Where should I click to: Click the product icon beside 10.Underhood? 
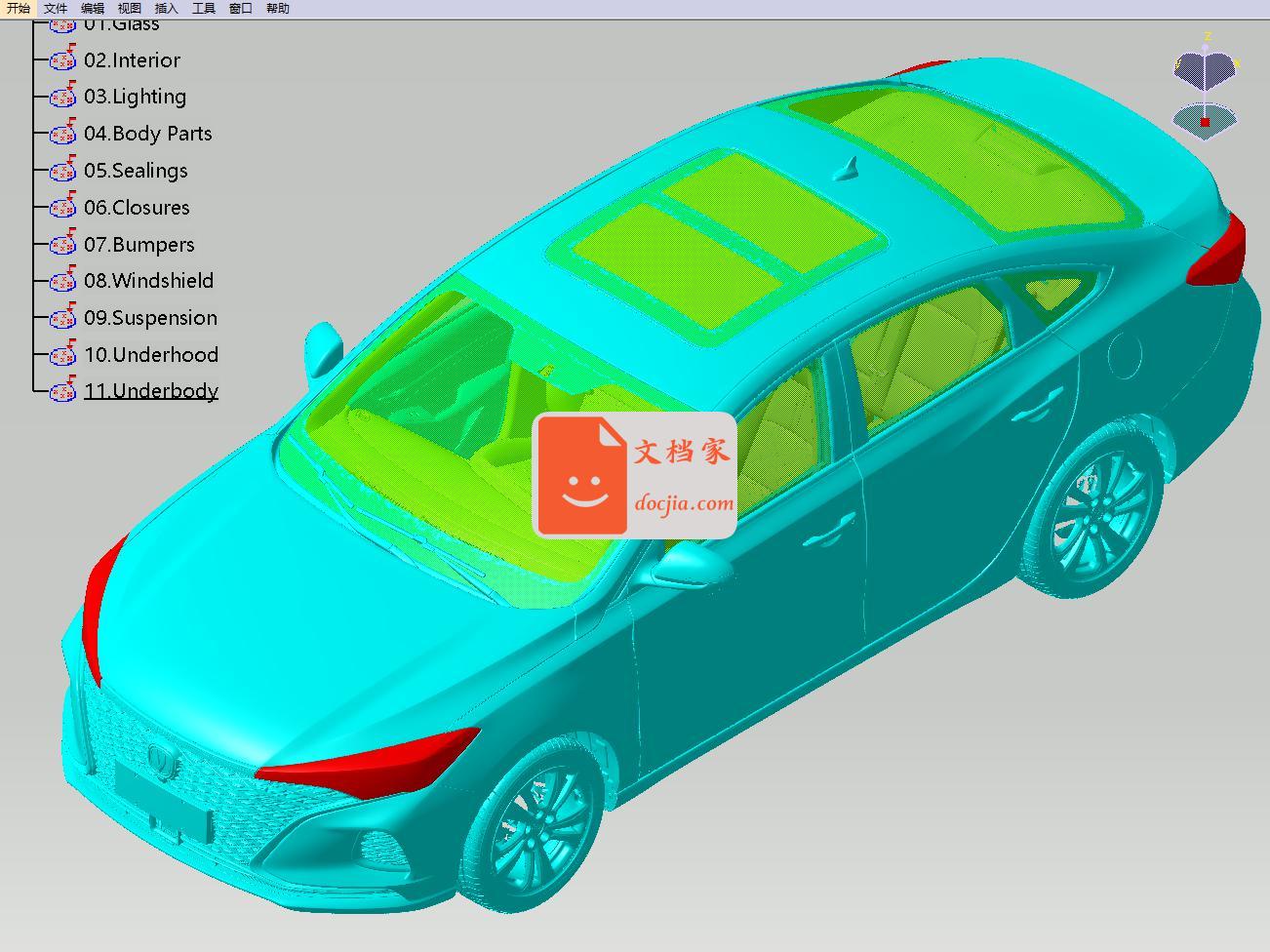click(63, 354)
